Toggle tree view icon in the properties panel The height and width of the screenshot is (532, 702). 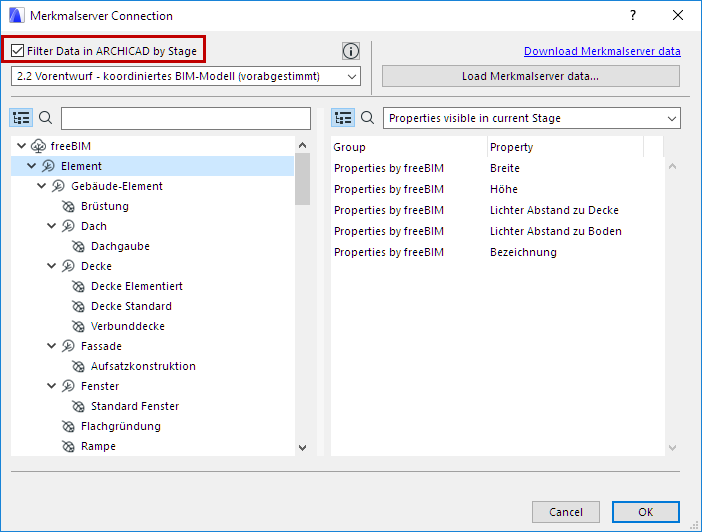(x=343, y=118)
